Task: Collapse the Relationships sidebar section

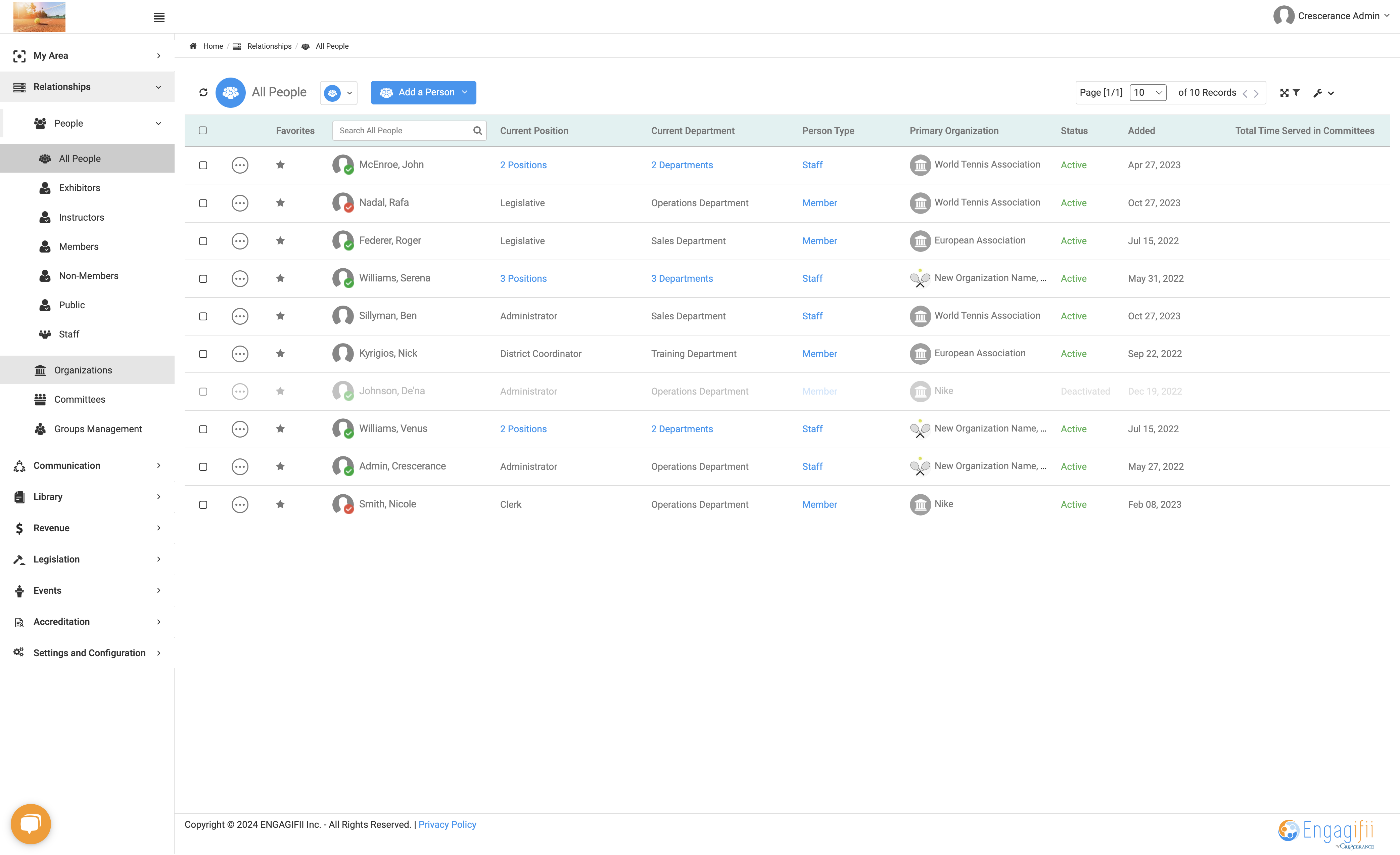Action: pyautogui.click(x=88, y=87)
